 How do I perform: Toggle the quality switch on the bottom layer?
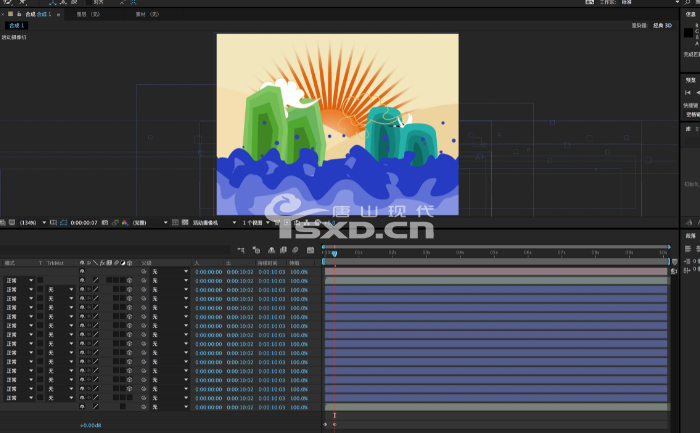[x=96, y=407]
